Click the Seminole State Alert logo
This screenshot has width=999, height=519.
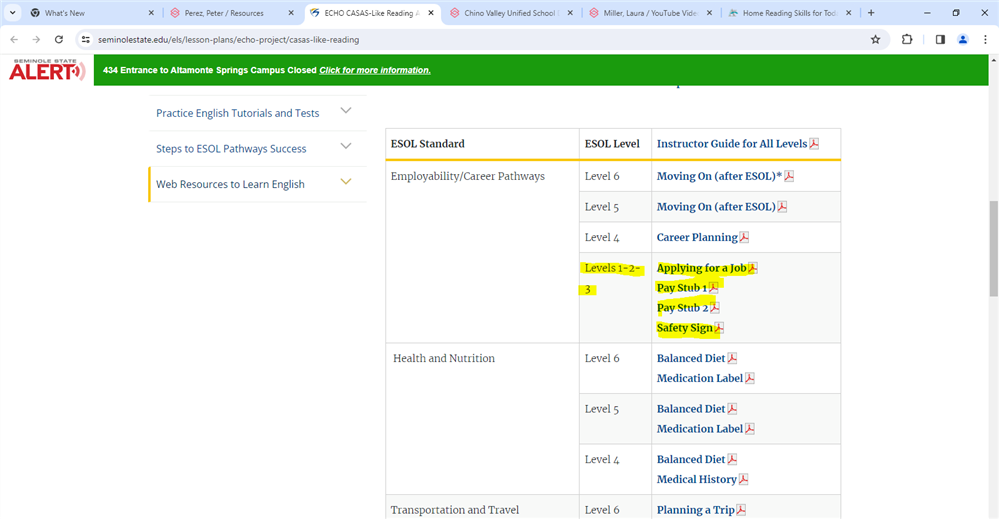(47, 69)
